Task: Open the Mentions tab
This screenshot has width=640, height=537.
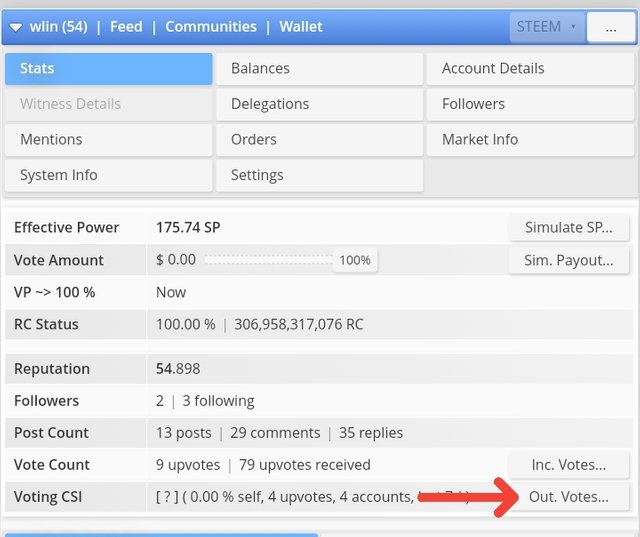Action: 109,140
